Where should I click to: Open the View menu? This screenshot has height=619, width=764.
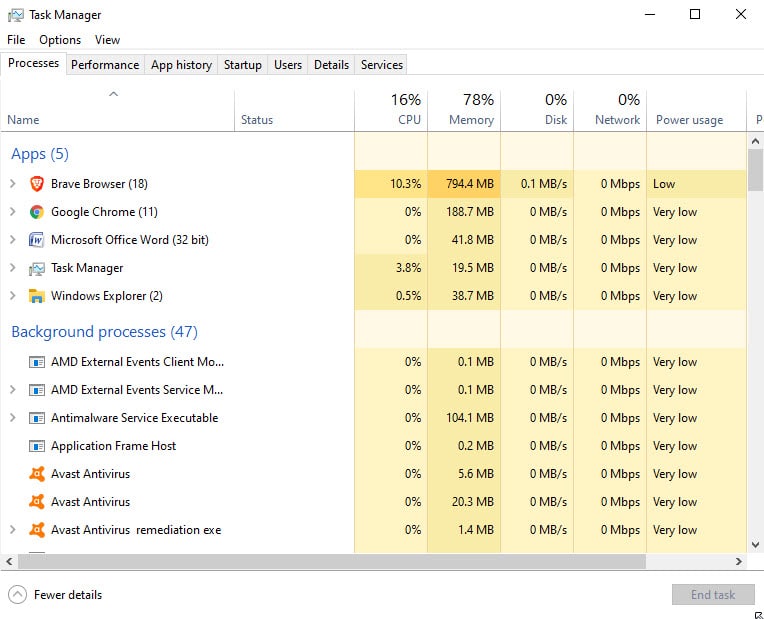tap(107, 40)
